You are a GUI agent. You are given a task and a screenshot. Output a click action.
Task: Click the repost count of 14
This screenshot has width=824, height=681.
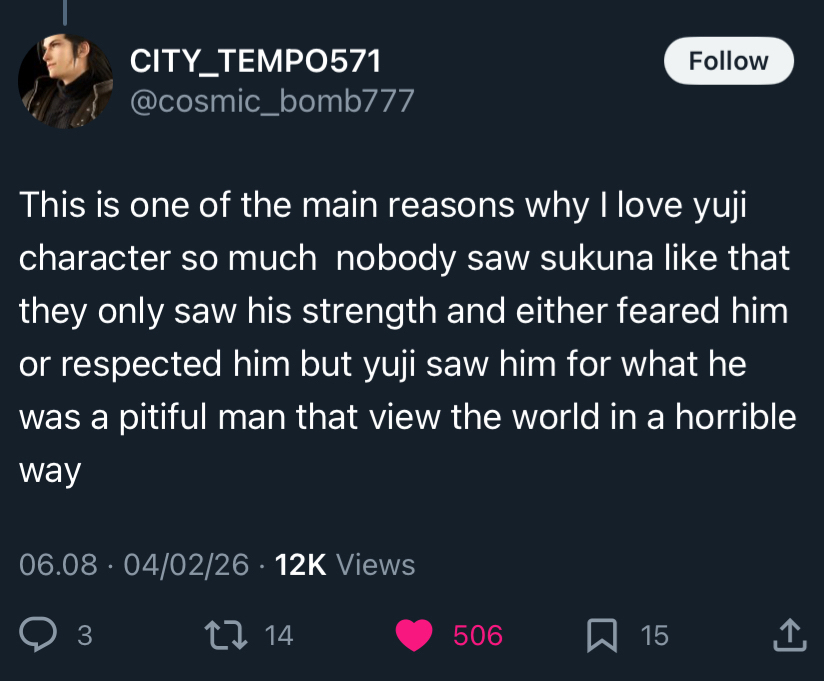(x=279, y=635)
